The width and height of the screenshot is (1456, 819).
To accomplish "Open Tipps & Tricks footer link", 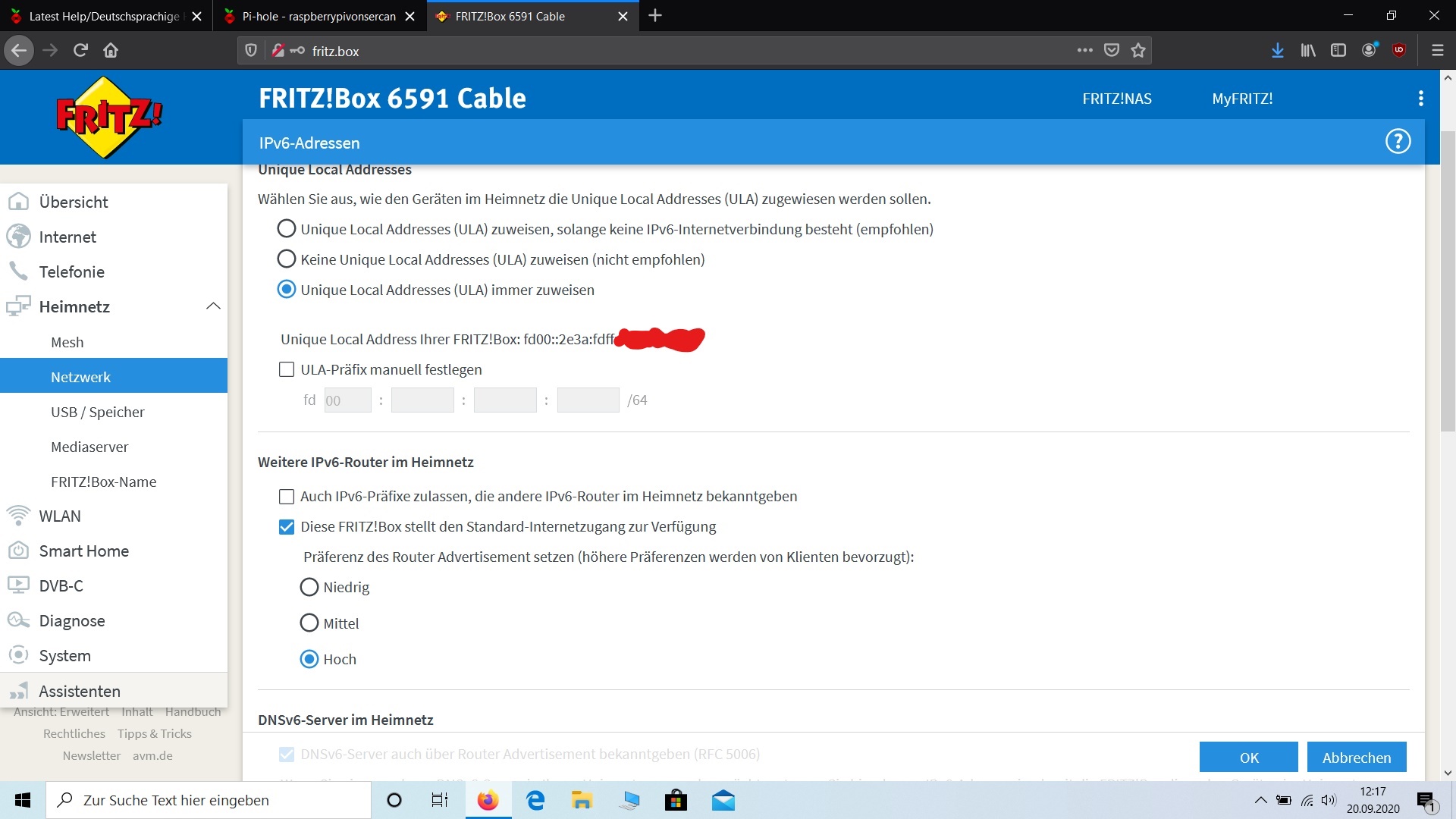I will click(155, 733).
